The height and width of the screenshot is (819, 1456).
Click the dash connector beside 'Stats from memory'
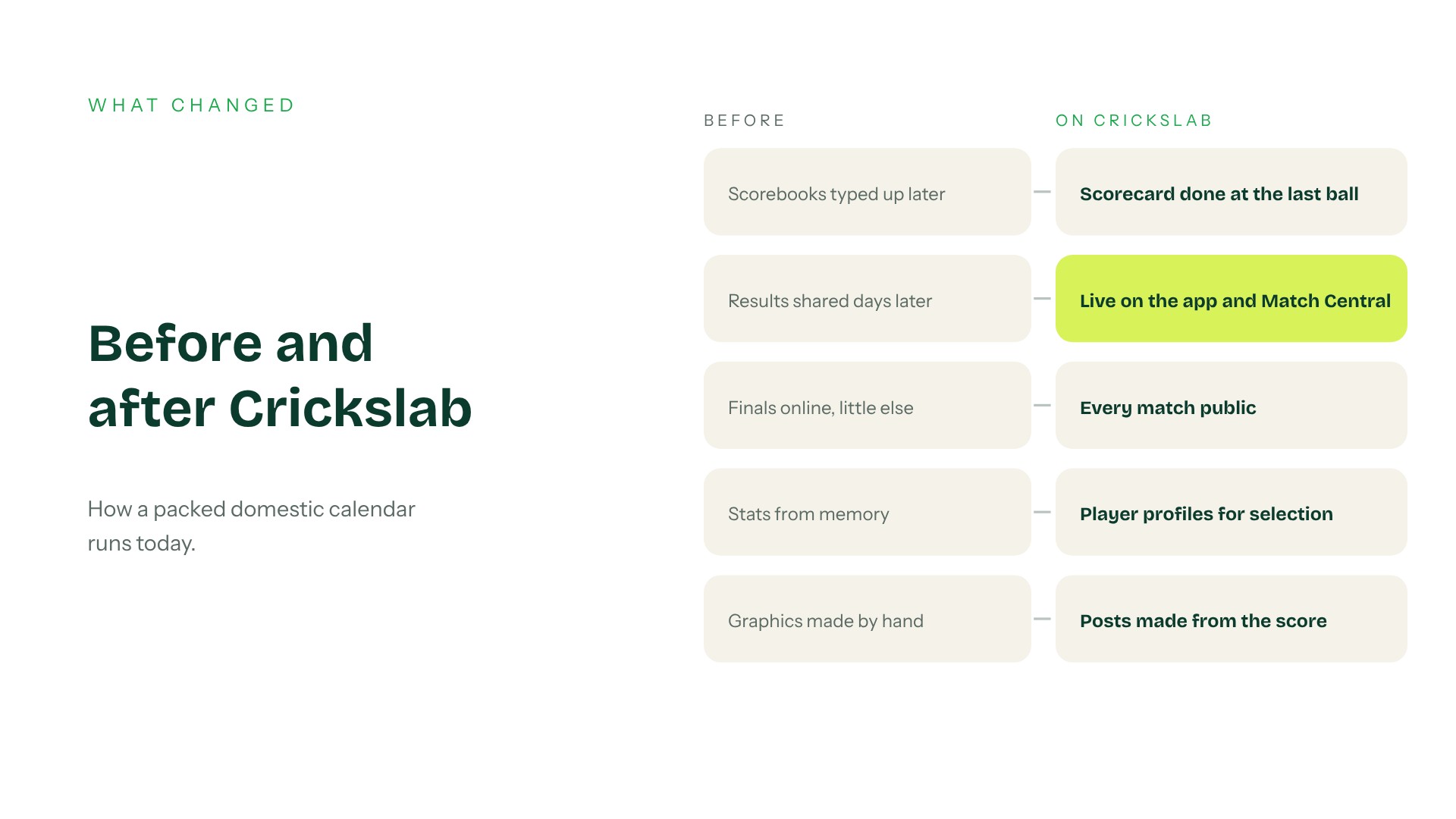coord(1043,513)
